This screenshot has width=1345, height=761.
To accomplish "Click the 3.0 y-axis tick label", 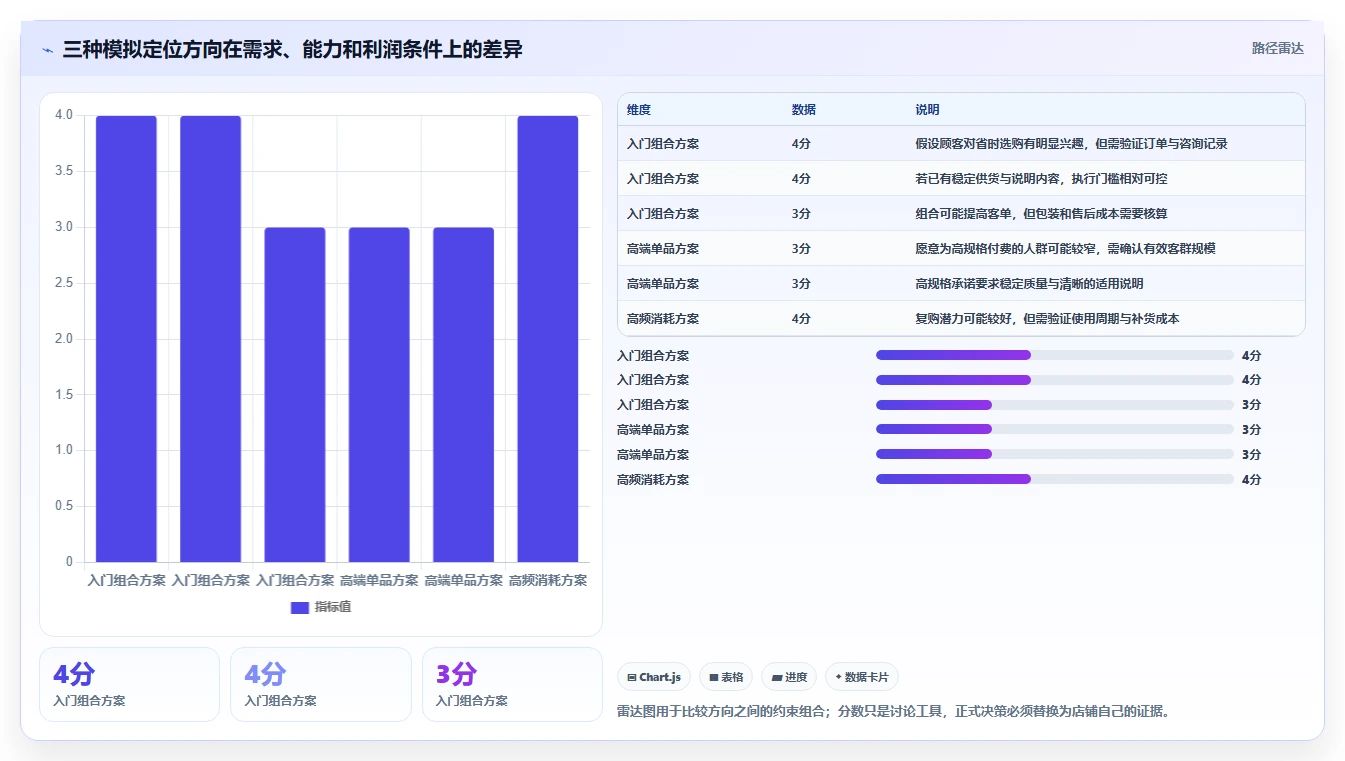I will (x=64, y=227).
